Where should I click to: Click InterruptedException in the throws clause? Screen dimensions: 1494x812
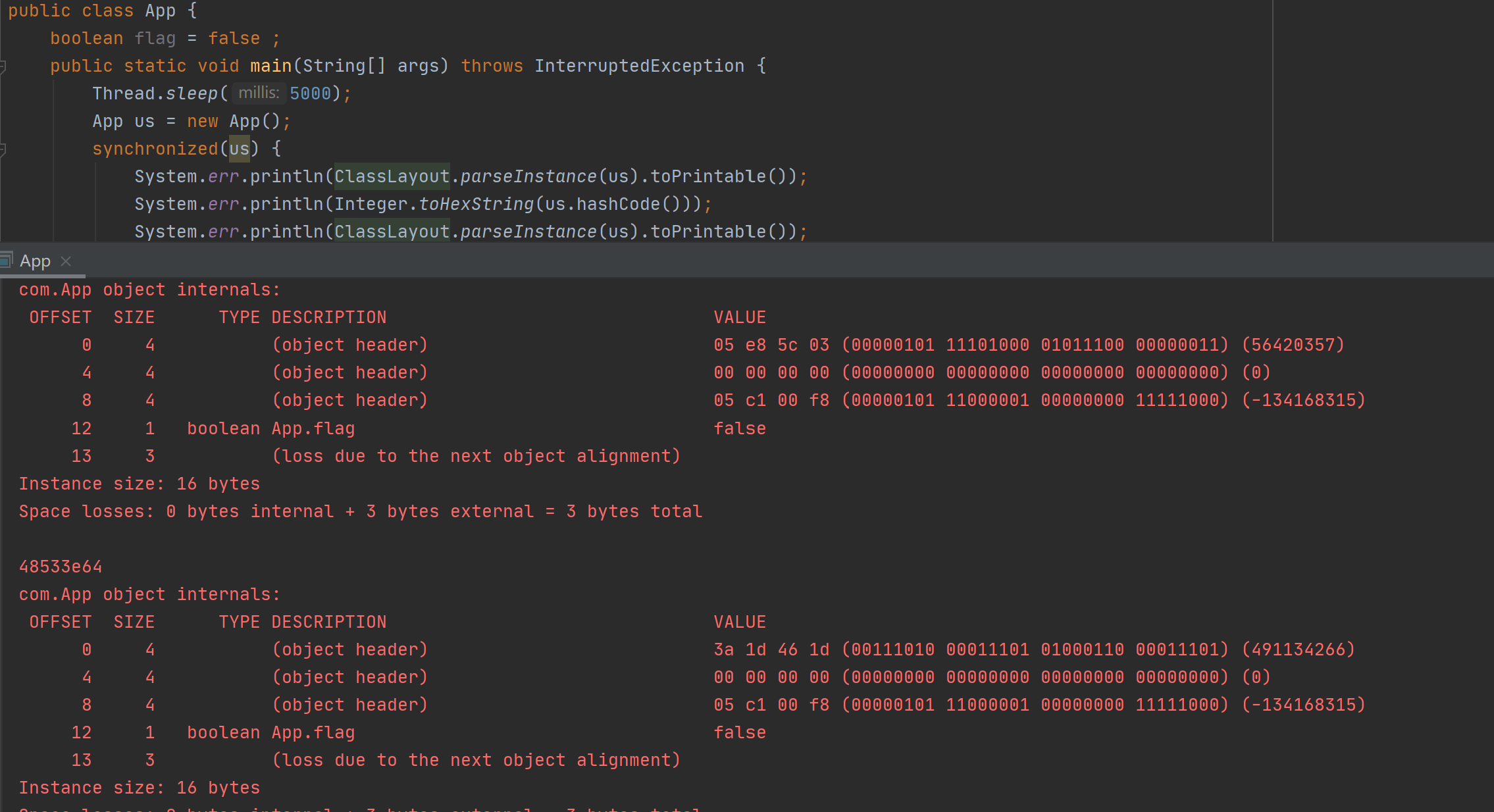coord(638,66)
